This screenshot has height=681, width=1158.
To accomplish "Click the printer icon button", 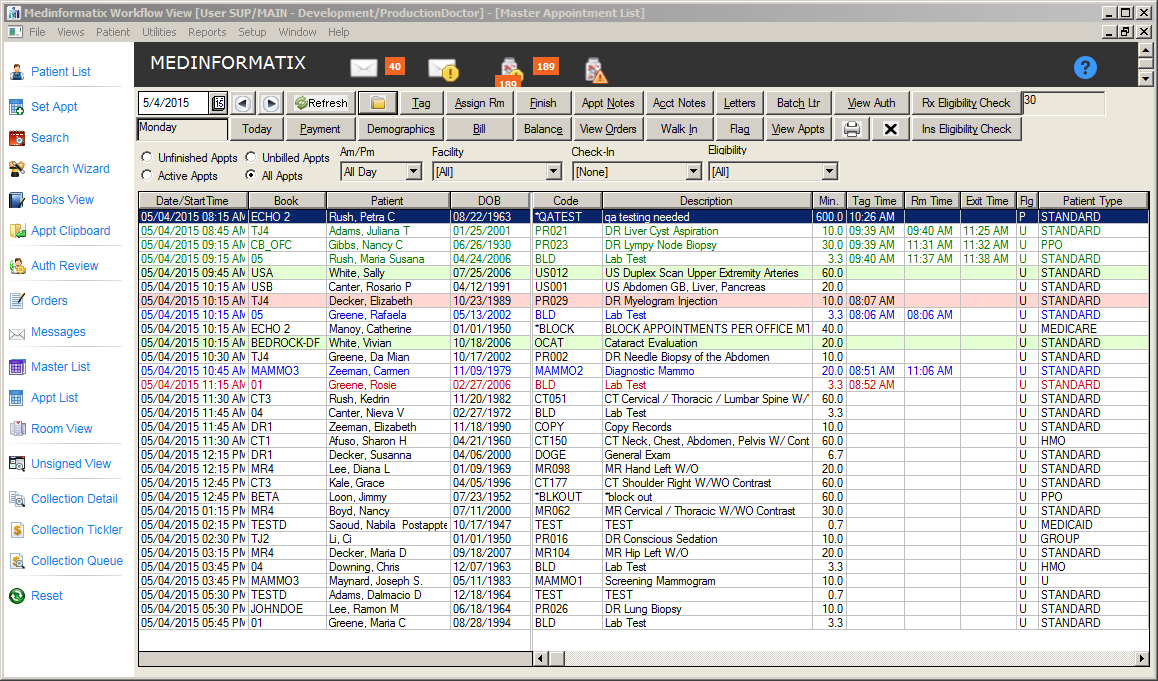I will [852, 129].
